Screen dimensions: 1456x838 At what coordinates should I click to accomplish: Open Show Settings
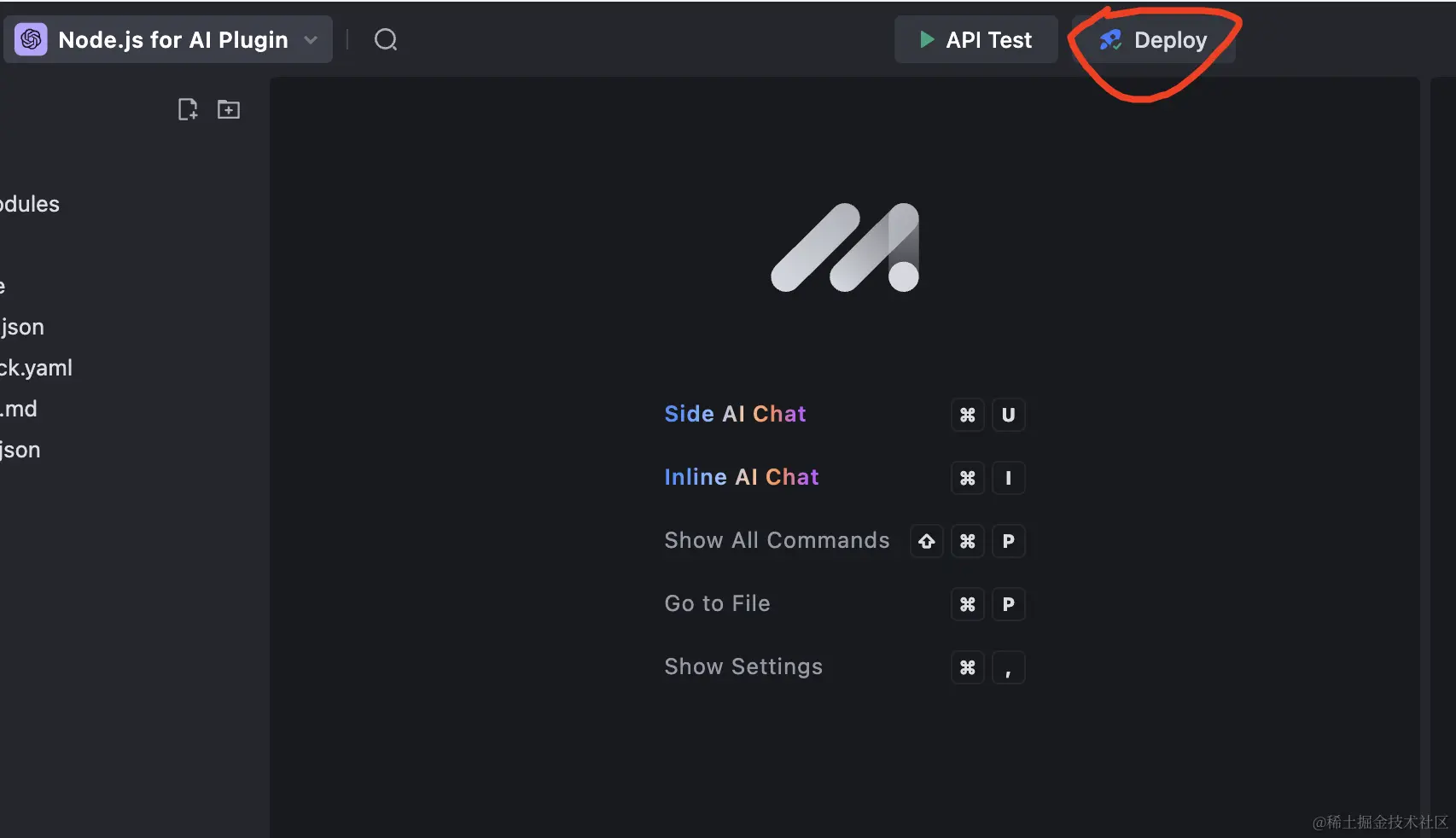click(x=743, y=666)
